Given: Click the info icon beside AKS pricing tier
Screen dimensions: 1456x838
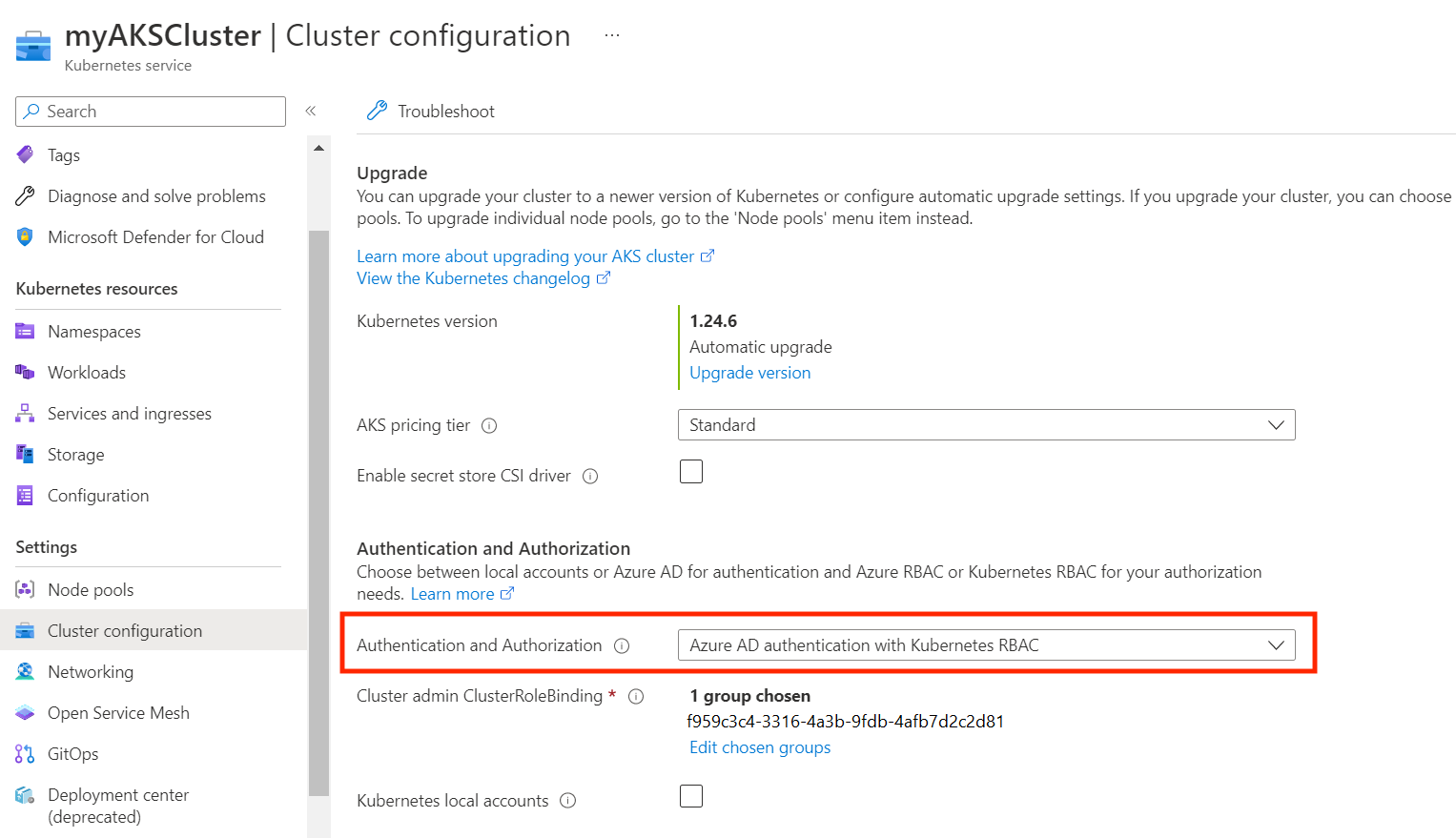Looking at the screenshot, I should [x=489, y=426].
